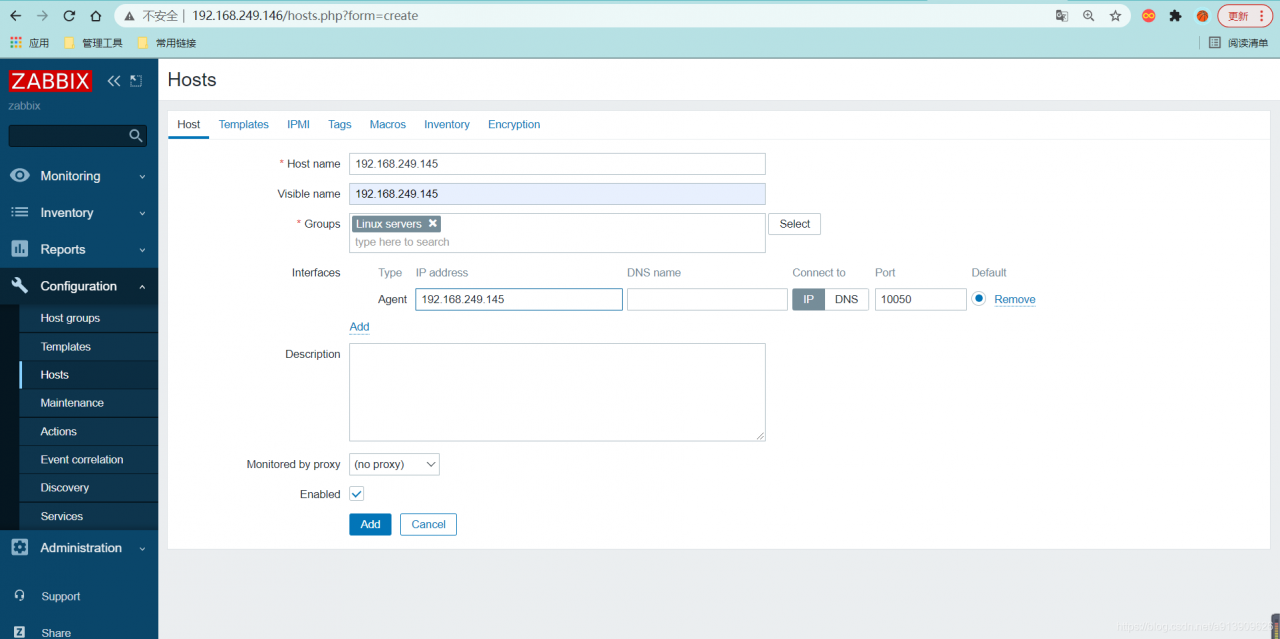The height and width of the screenshot is (639, 1280).
Task: Open the 管理工具 bookmark folder
Action: (x=92, y=43)
